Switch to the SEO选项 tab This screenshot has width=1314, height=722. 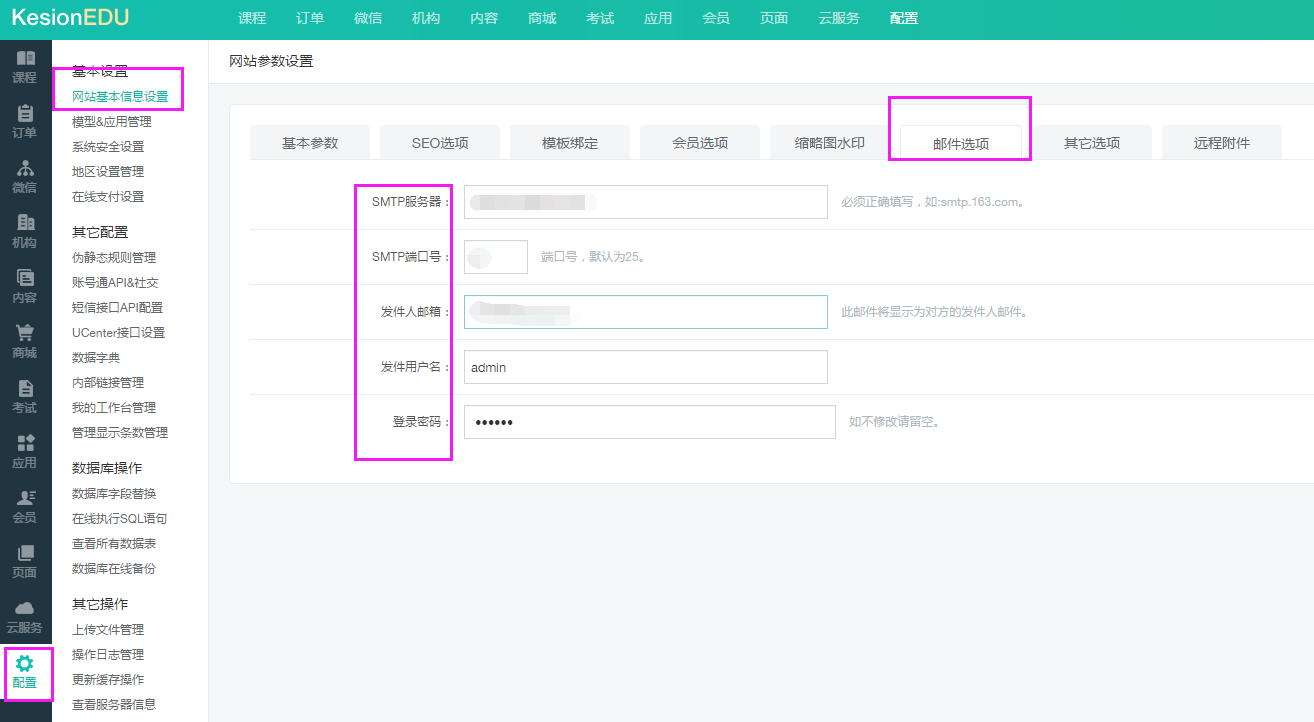click(440, 143)
